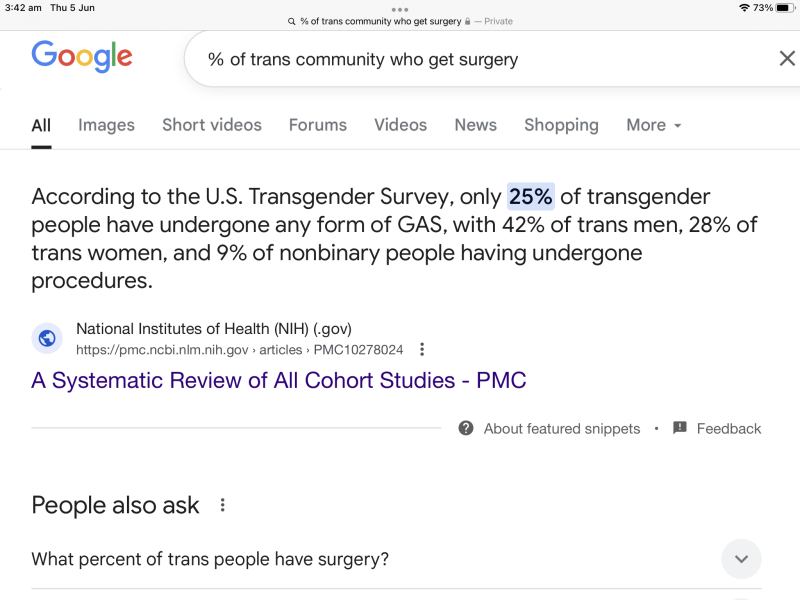Click the question mark About featured snippets icon
800x600 pixels.
[x=465, y=428]
